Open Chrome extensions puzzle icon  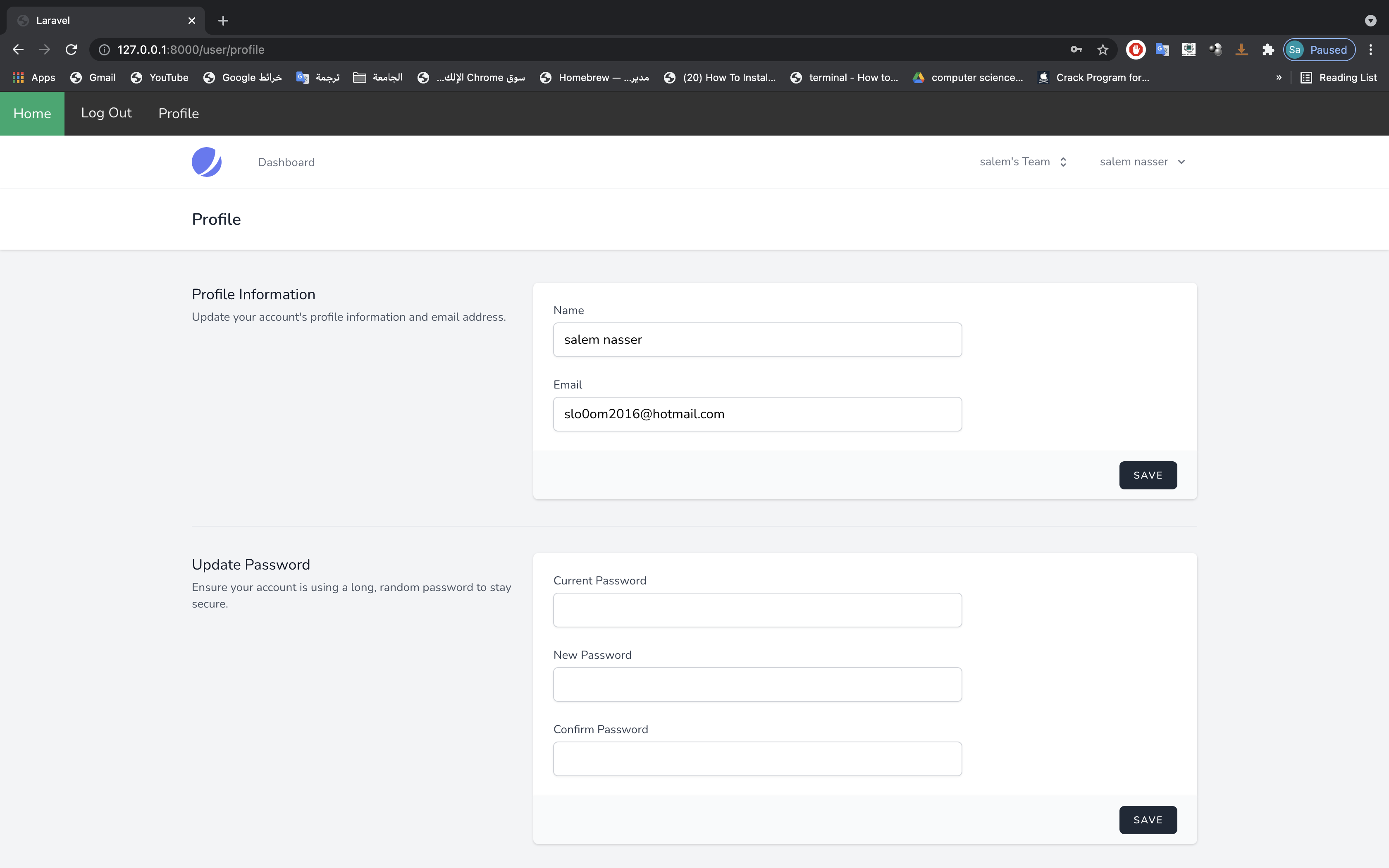click(x=1268, y=50)
